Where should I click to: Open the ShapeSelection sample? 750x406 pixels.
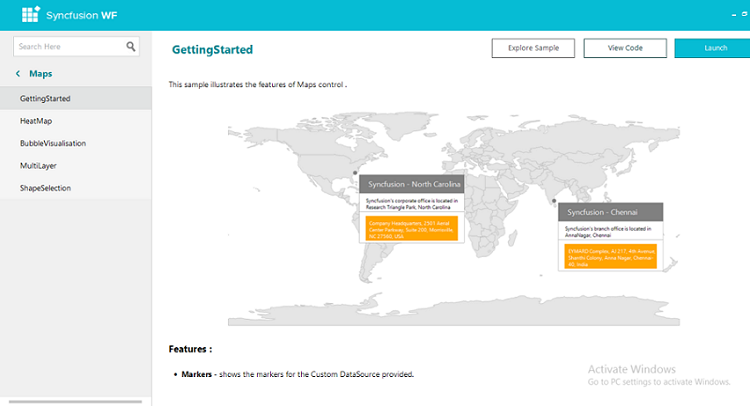coord(76,188)
